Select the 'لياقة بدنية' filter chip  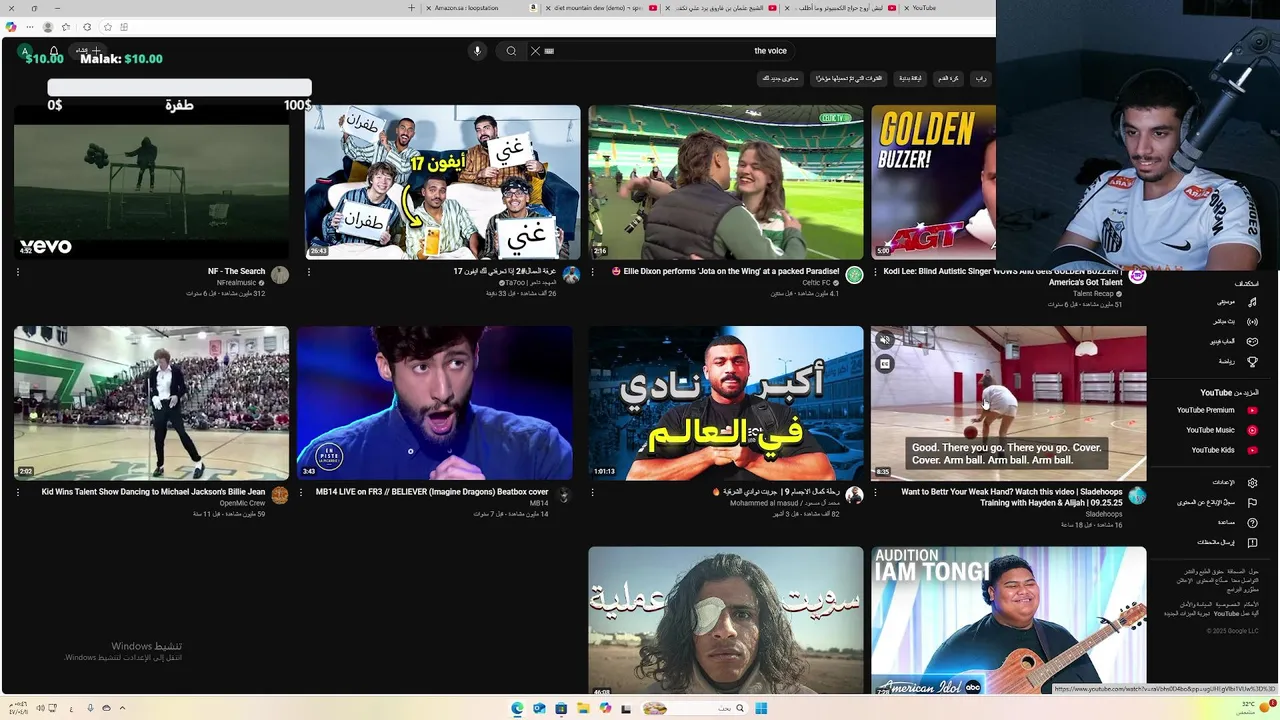pyautogui.click(x=910, y=78)
